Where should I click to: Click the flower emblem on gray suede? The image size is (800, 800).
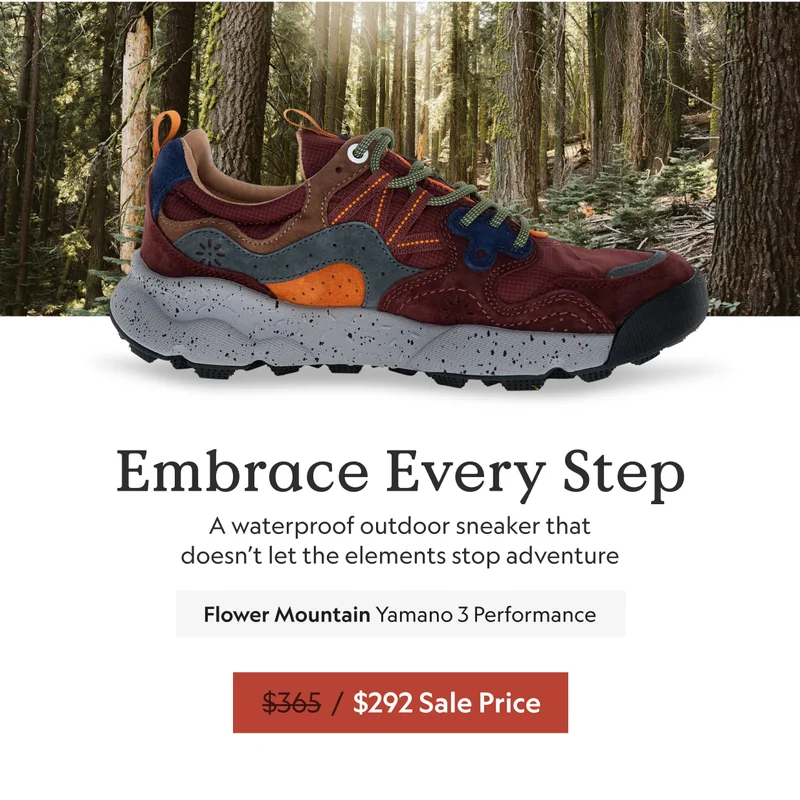point(210,251)
